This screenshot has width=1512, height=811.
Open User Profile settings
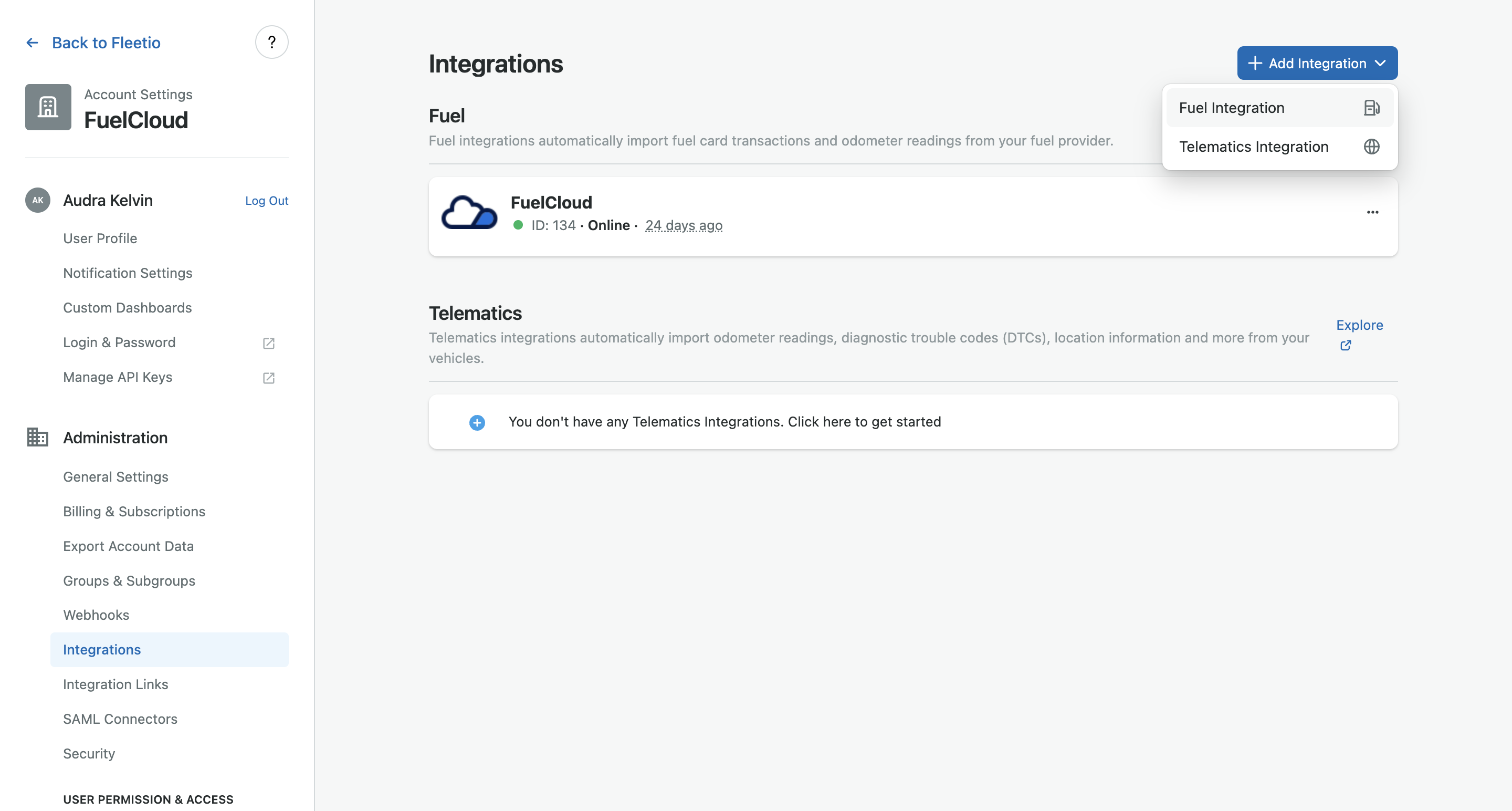100,238
